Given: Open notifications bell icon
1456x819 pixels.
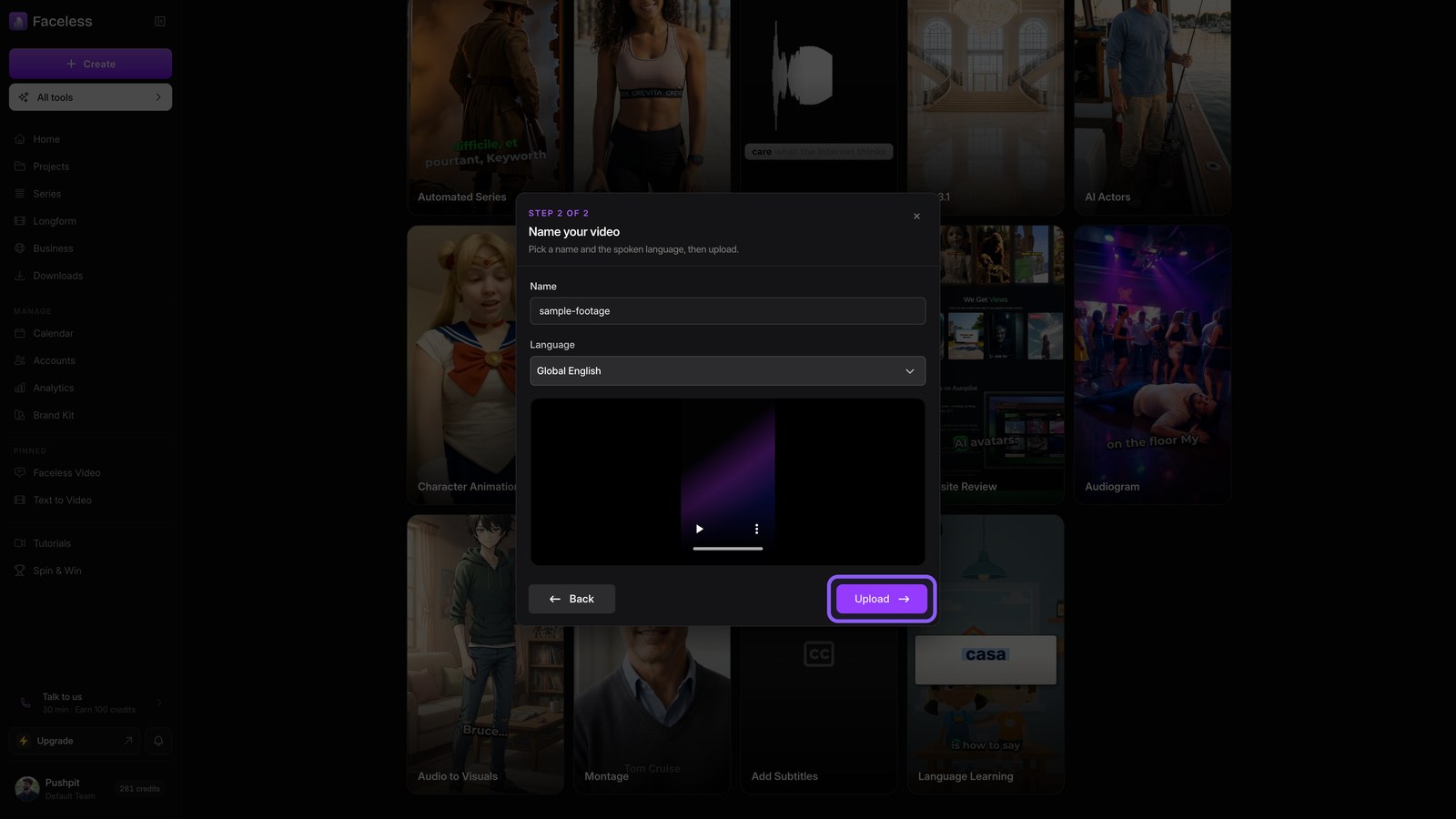Looking at the screenshot, I should coord(158,741).
